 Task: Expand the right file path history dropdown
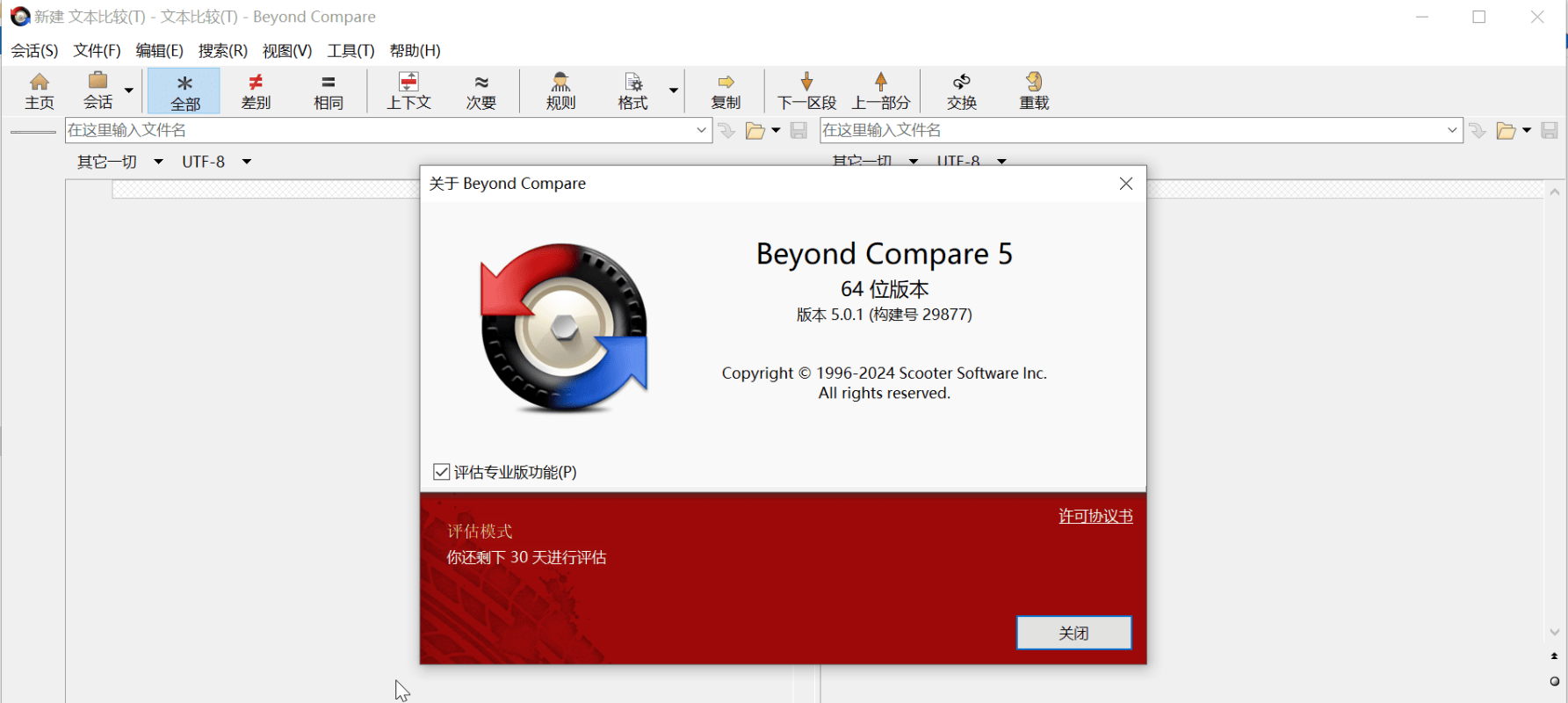1453,130
